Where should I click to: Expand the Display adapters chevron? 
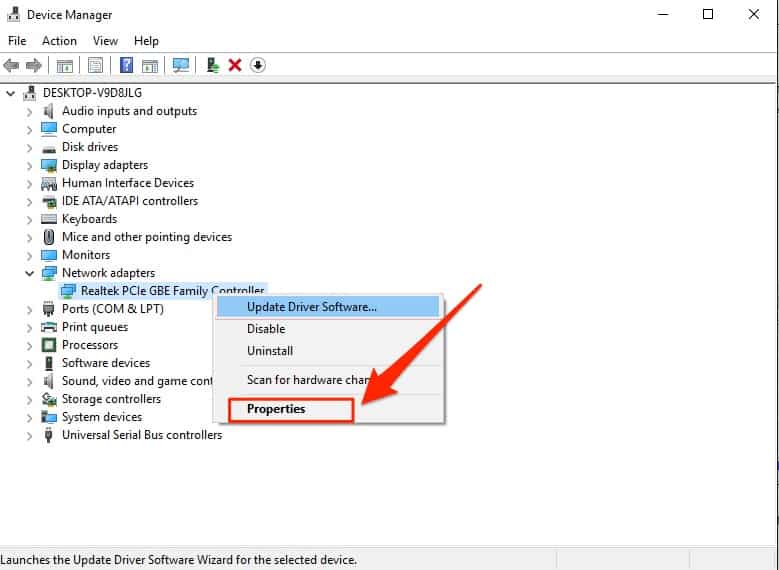click(x=29, y=165)
